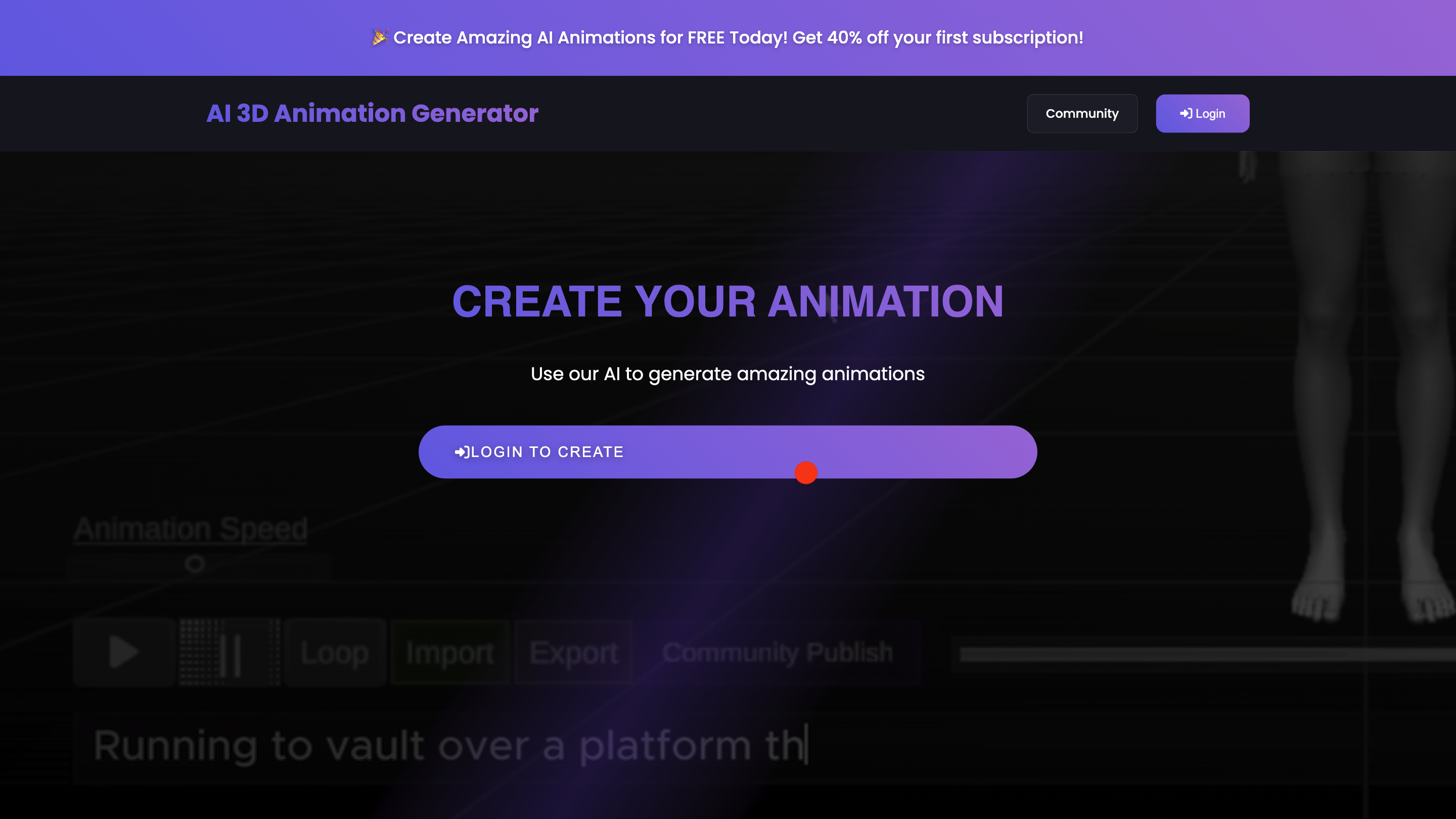Click the Export button
The height and width of the screenshot is (819, 1456).
(x=573, y=653)
